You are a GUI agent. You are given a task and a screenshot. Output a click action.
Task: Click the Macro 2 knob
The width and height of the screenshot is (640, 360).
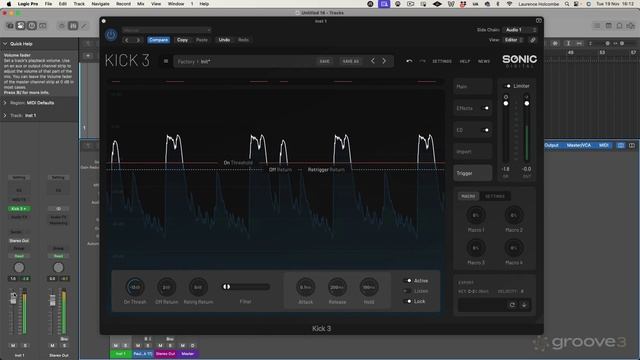coord(513,215)
